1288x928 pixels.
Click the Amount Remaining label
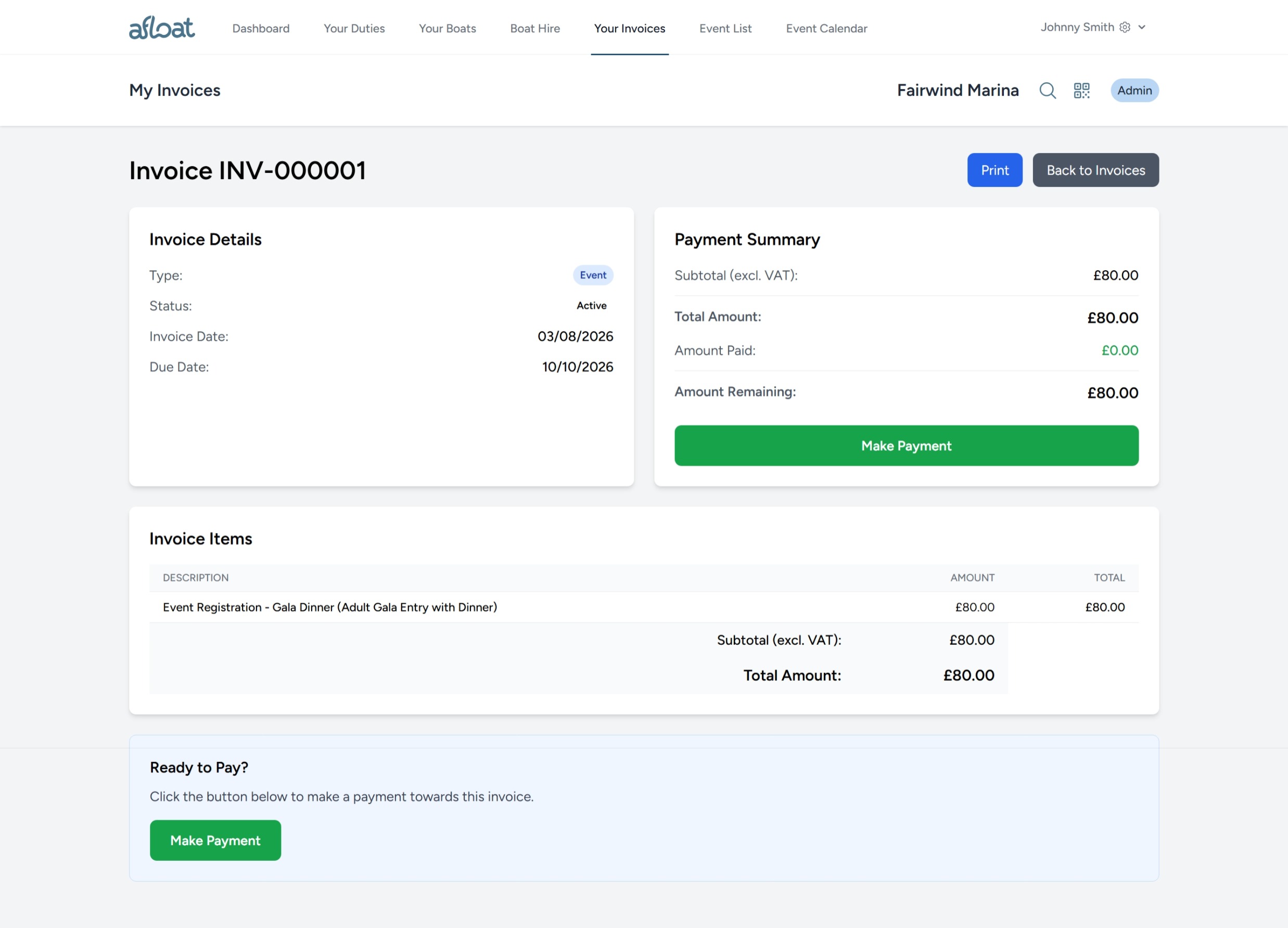(735, 392)
